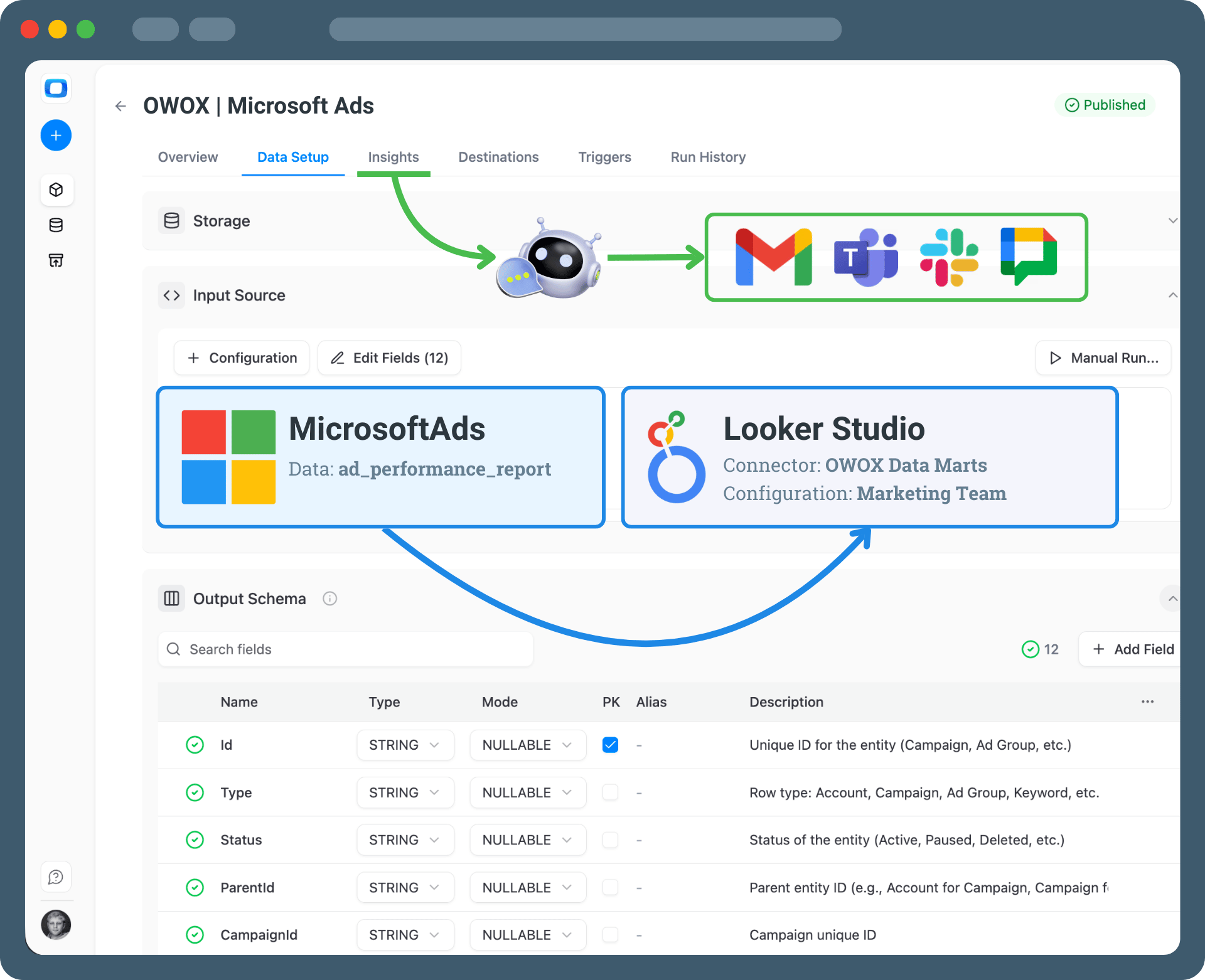Switch to the Insights tab
The image size is (1205, 980).
pos(394,157)
